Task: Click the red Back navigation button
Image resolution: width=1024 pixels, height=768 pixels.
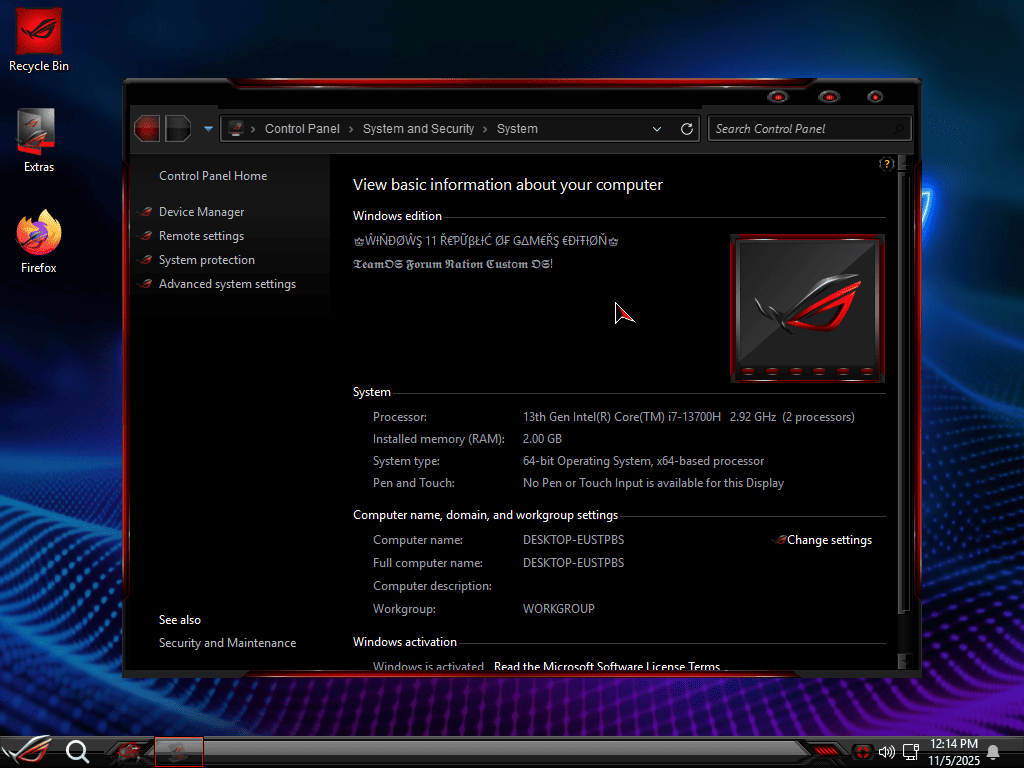Action: pyautogui.click(x=147, y=129)
